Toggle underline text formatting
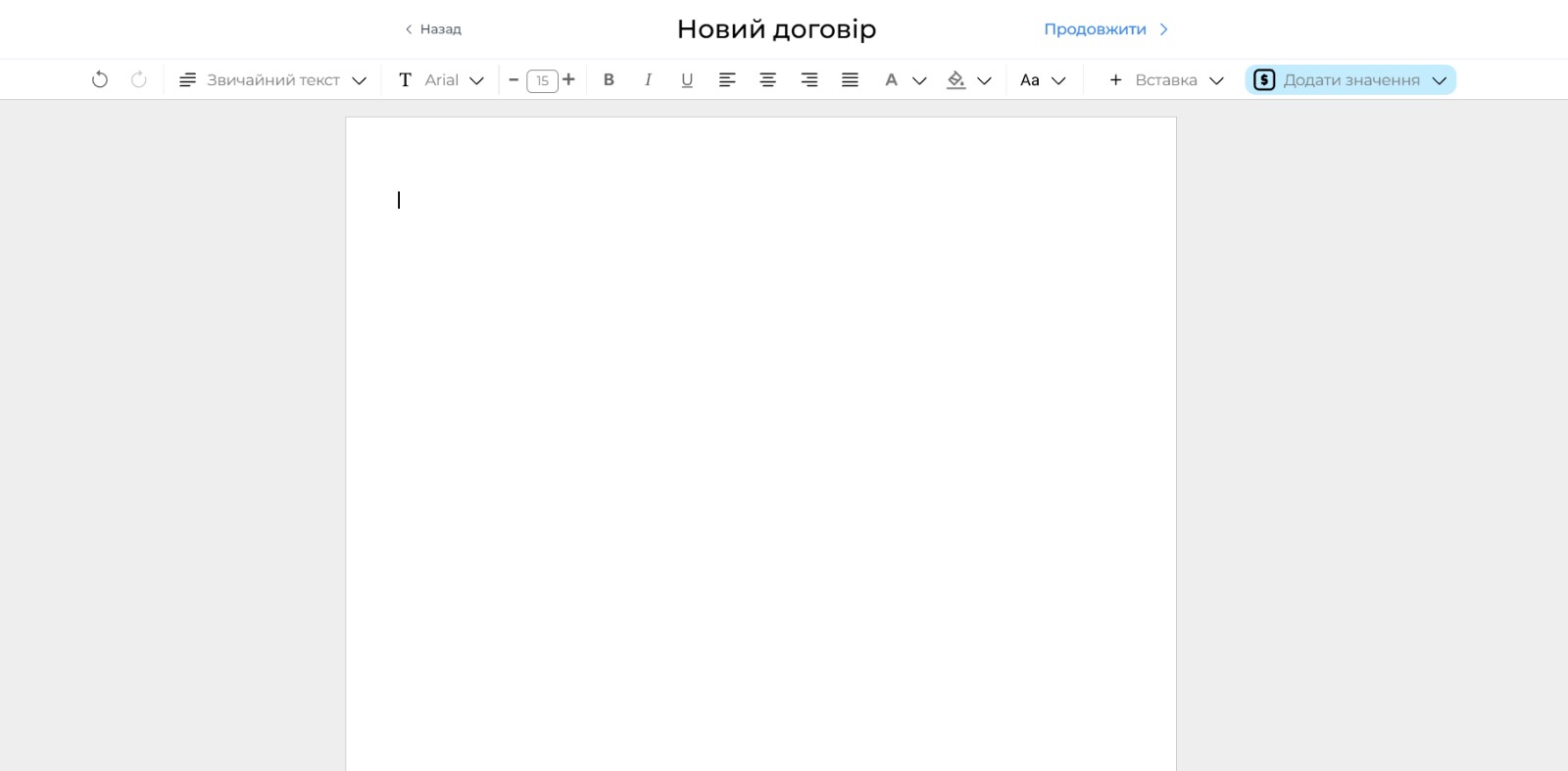1568x771 pixels. pos(687,80)
